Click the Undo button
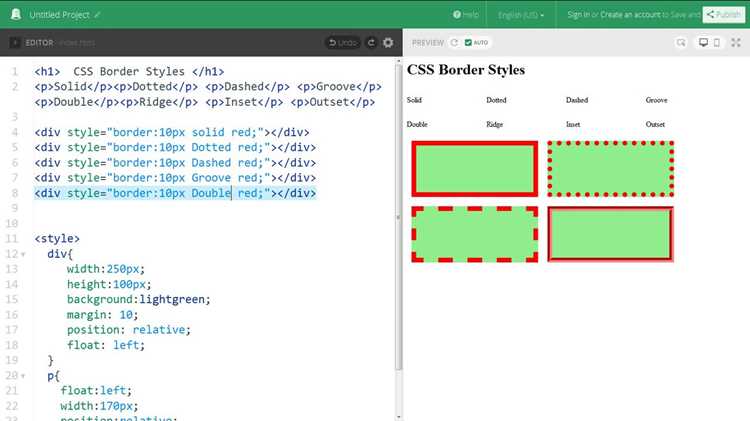The height and width of the screenshot is (421, 750). coord(343,43)
